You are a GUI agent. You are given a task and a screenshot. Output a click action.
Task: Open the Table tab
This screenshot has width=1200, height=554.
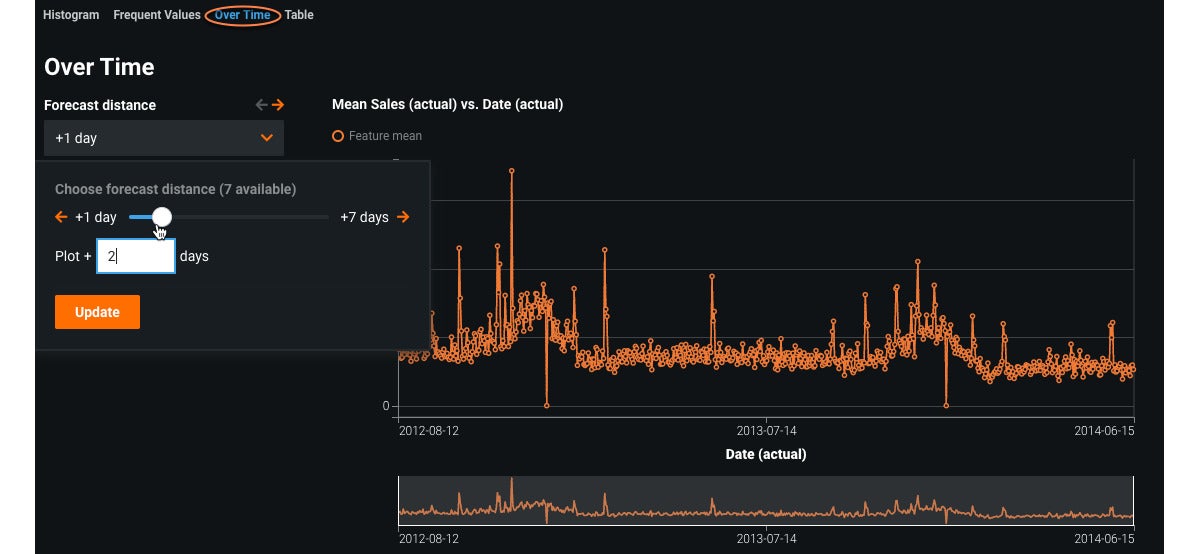point(299,15)
